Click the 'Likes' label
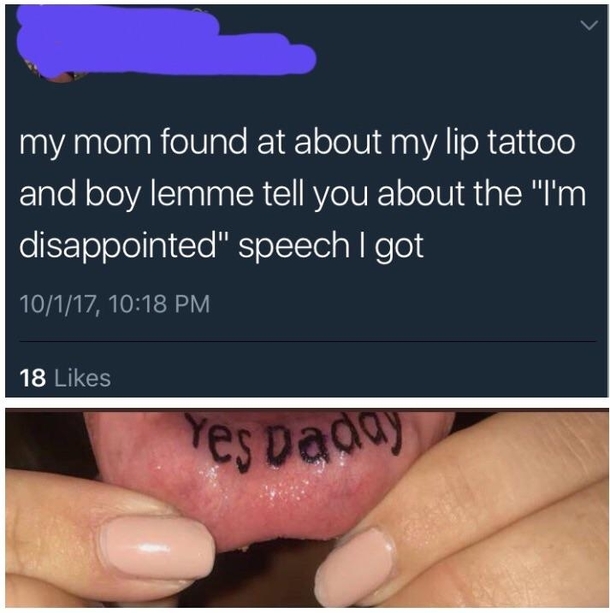Viewport: 610px width, 613px height. [83, 378]
